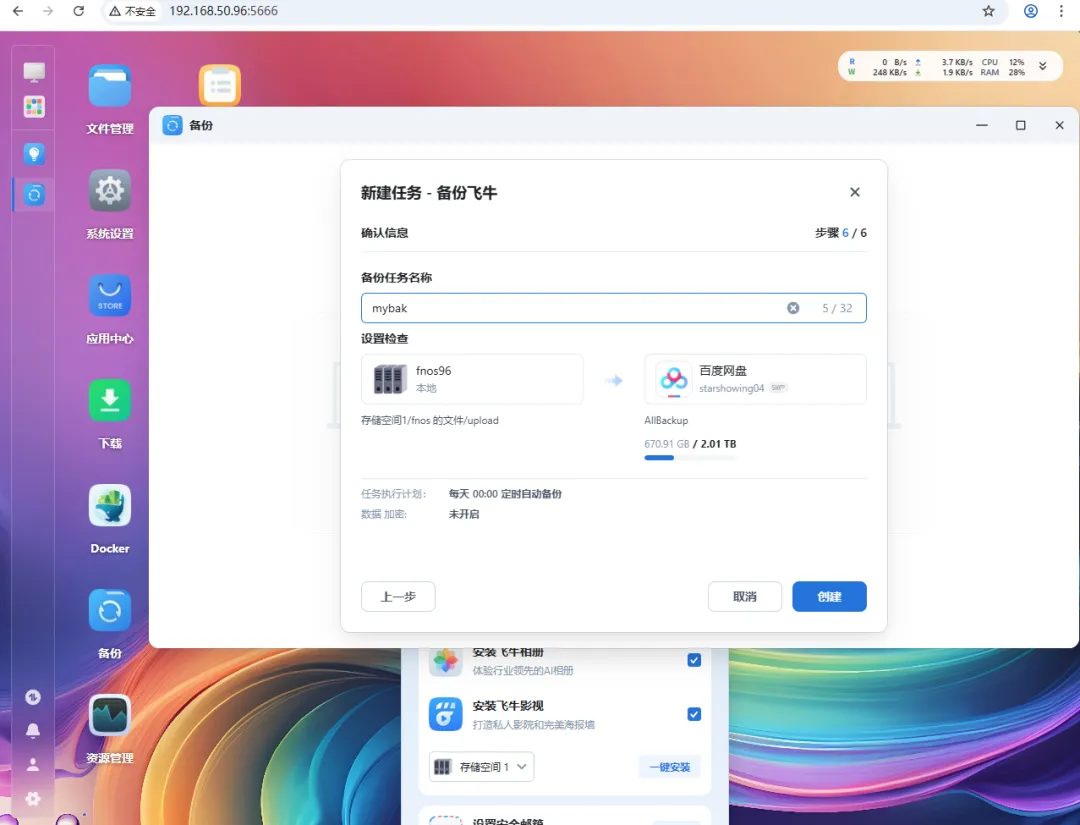This screenshot has width=1080, height=825.
Task: Reload the browser page
Action: pos(79,11)
